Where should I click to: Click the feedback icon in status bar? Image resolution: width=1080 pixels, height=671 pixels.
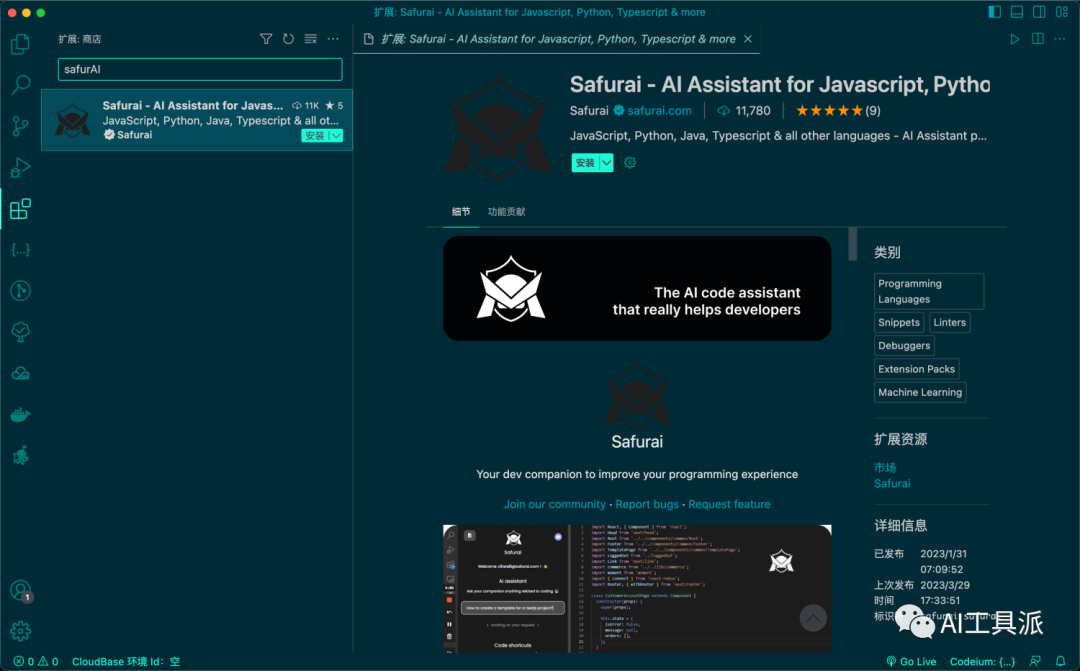coord(1035,661)
